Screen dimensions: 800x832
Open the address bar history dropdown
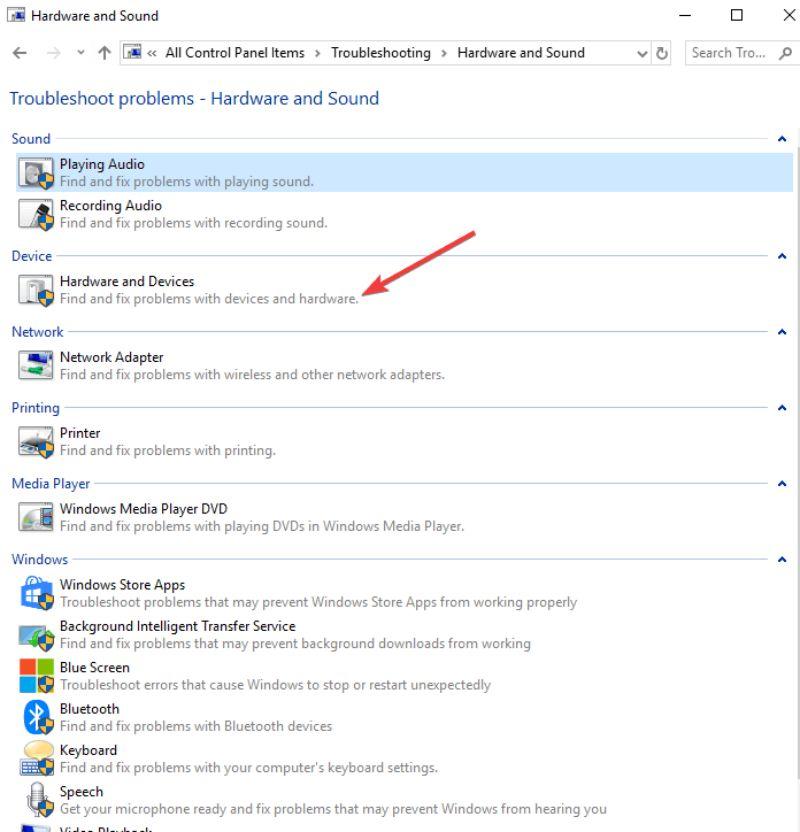point(642,54)
